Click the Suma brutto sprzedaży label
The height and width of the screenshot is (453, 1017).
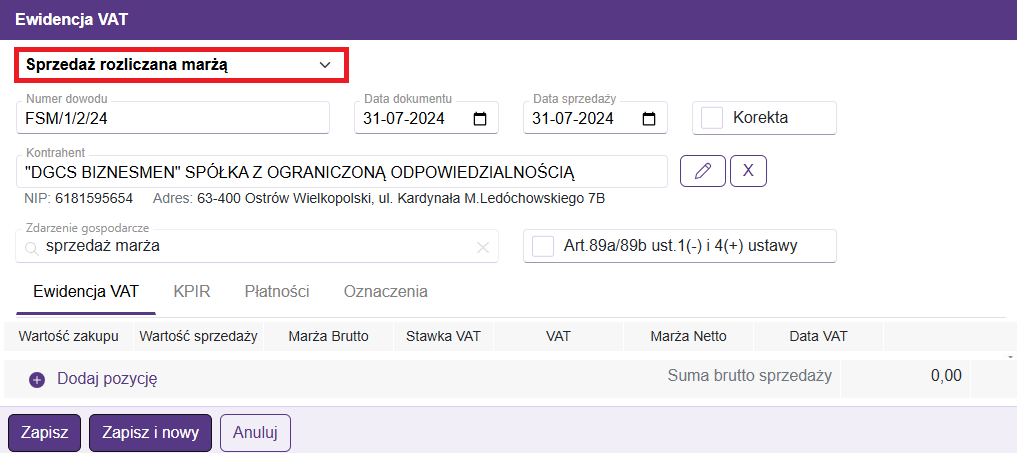point(750,376)
